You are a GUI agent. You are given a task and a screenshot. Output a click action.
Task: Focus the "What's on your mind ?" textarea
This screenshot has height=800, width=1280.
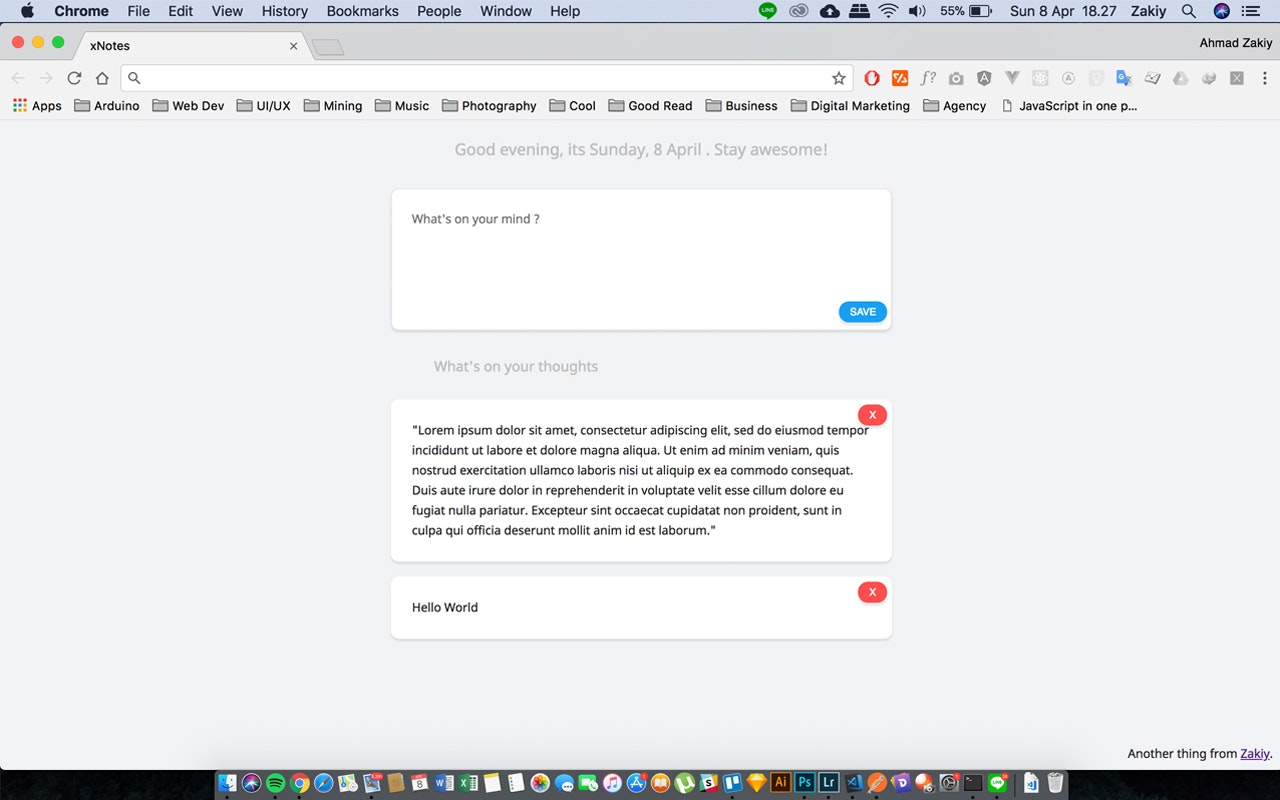(641, 258)
